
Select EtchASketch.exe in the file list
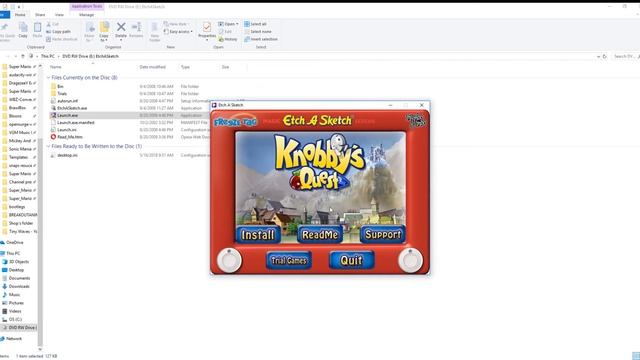72,108
